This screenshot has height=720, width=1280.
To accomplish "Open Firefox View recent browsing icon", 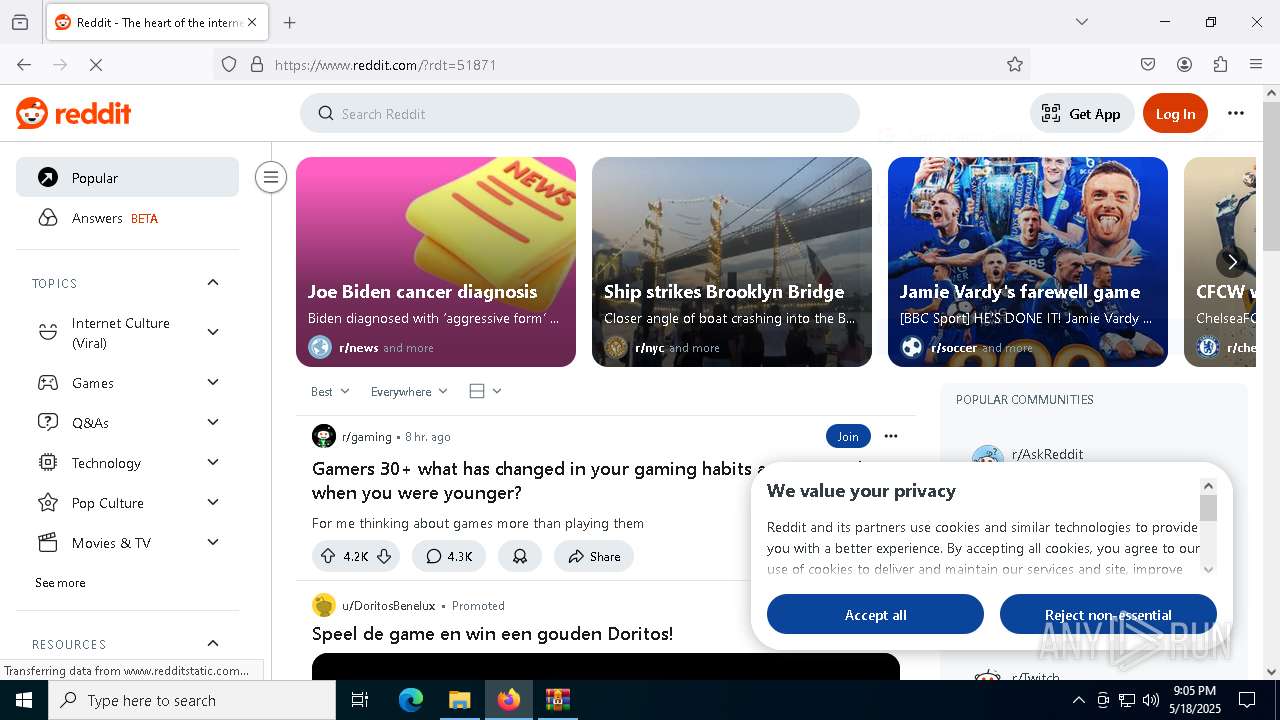I will [x=20, y=22].
